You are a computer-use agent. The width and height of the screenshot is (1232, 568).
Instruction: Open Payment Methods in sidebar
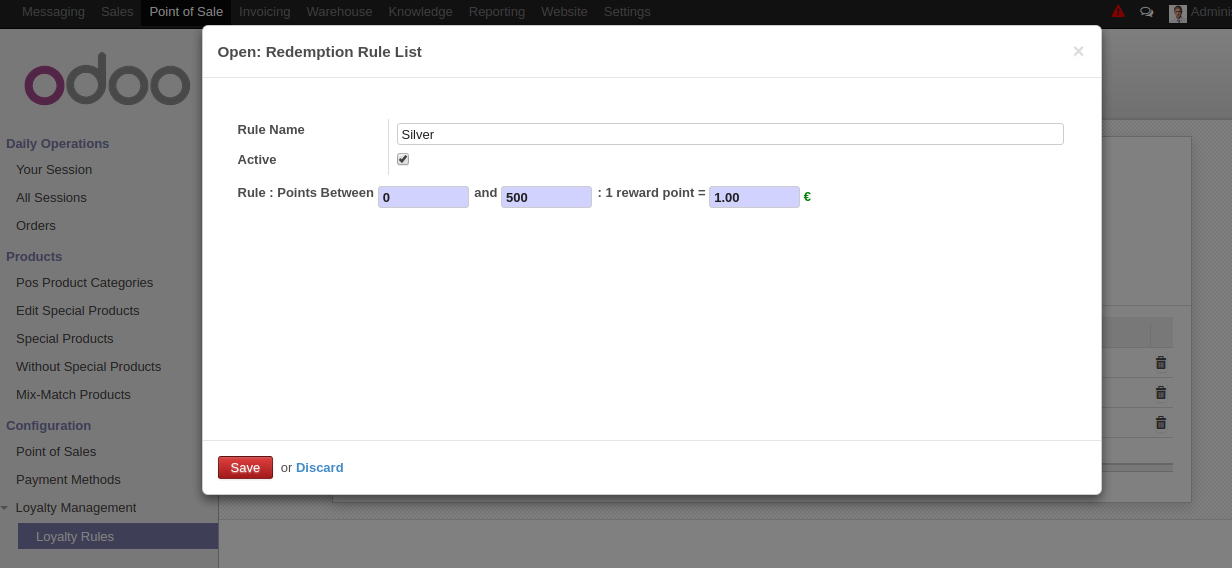click(68, 480)
